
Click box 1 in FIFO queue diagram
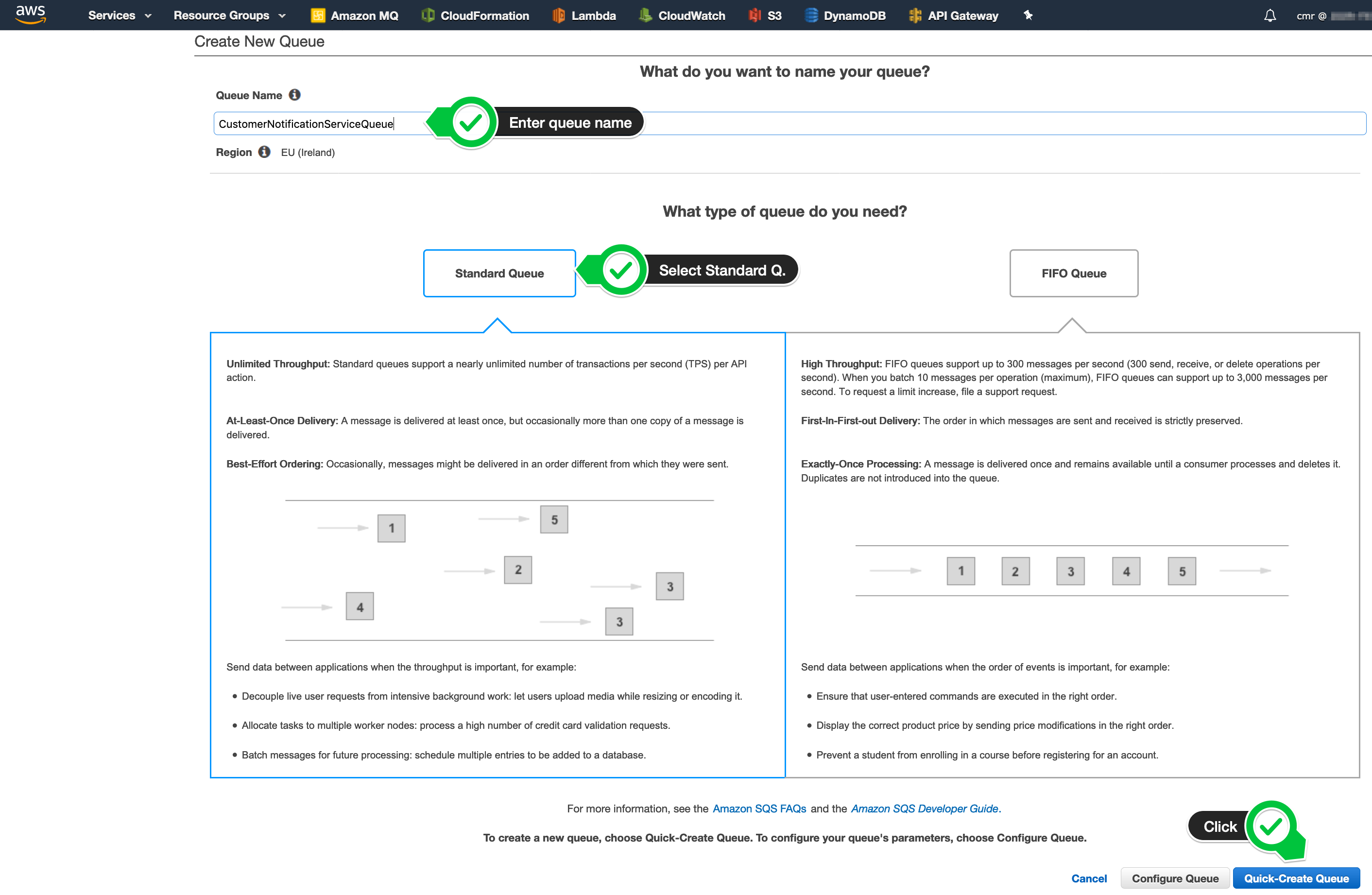click(x=960, y=571)
